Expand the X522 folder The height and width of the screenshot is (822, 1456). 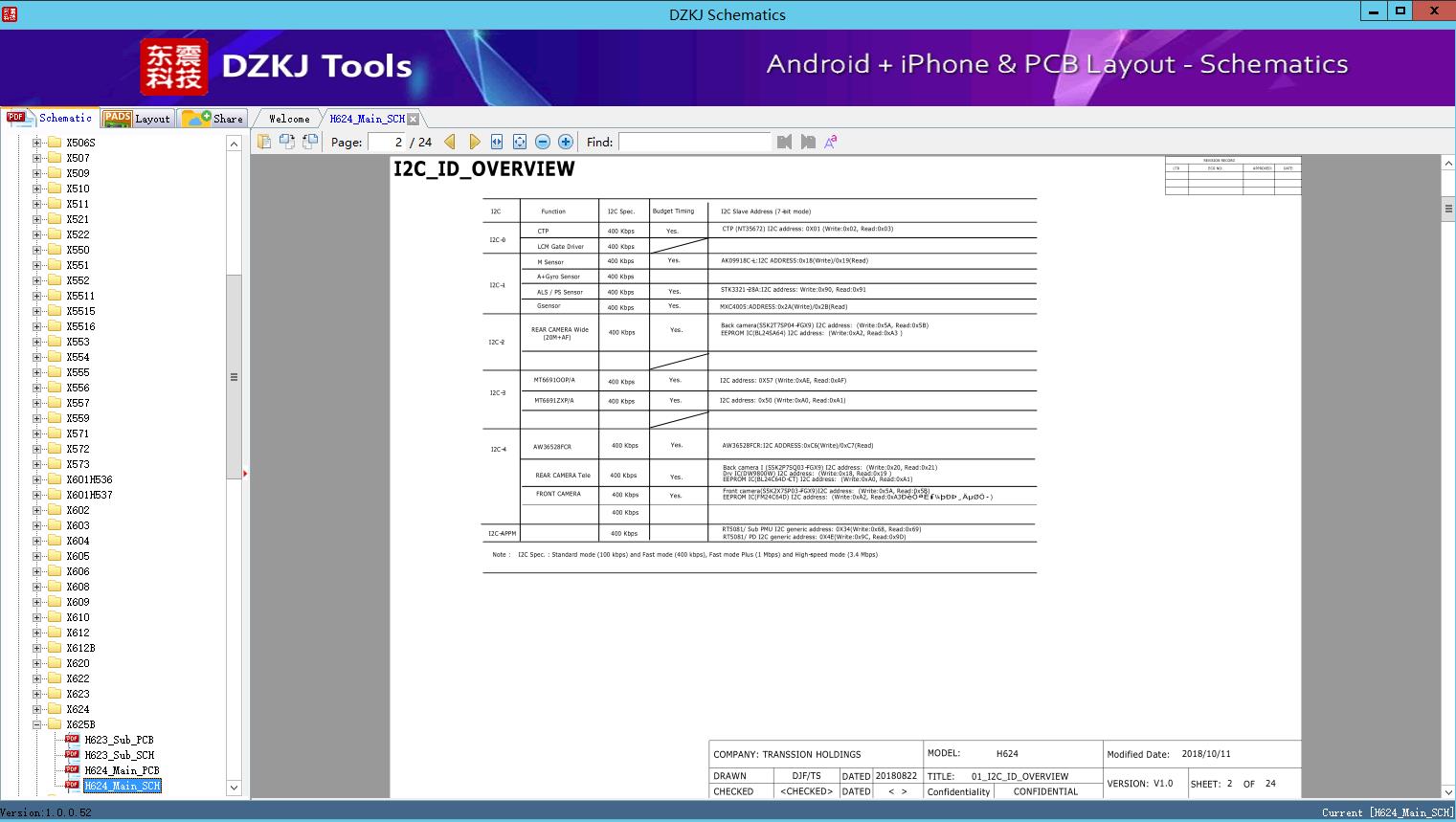(x=36, y=234)
